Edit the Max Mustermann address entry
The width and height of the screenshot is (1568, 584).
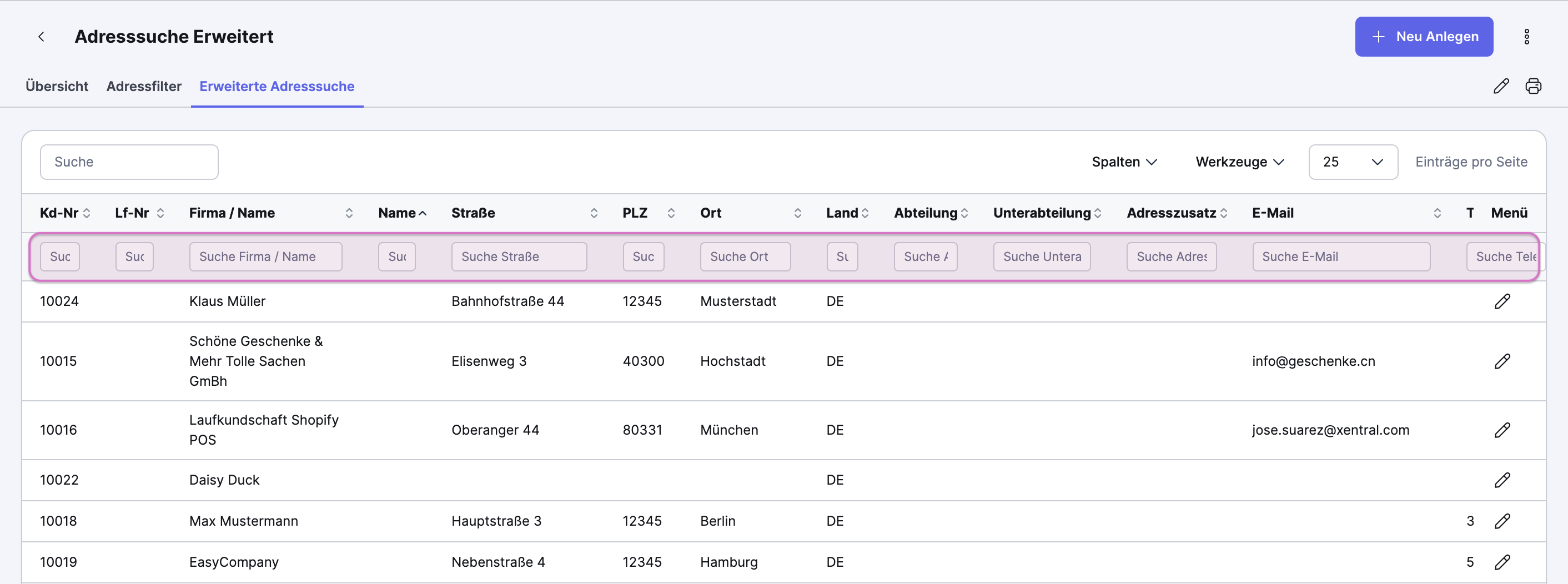pyautogui.click(x=1502, y=521)
